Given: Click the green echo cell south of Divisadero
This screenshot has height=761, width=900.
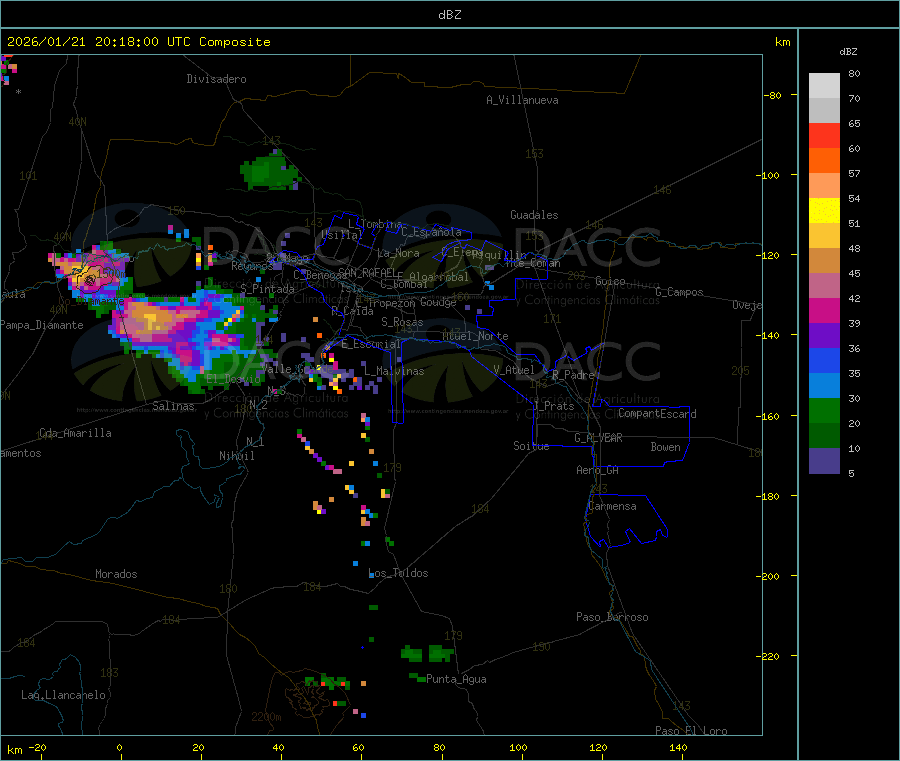Looking at the screenshot, I should point(268,171).
